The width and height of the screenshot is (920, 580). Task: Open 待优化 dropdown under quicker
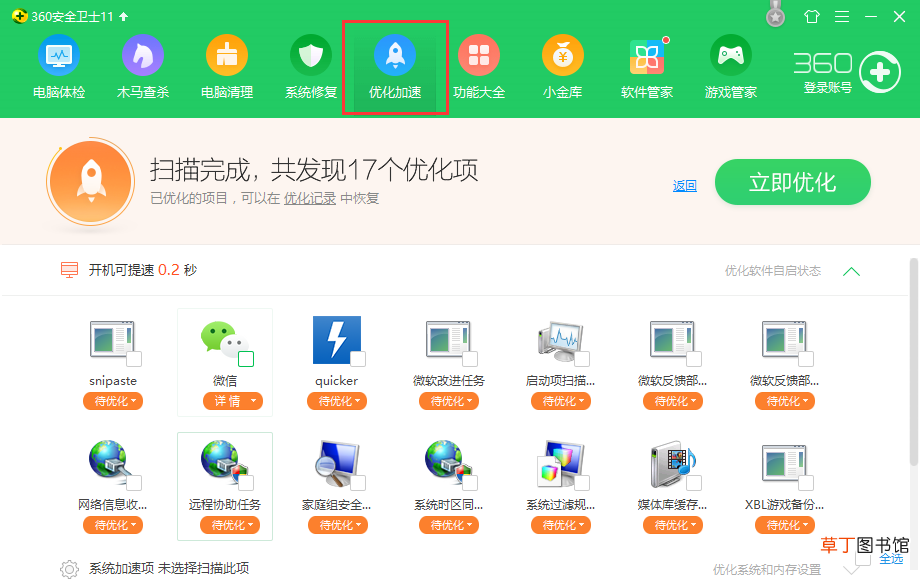337,401
